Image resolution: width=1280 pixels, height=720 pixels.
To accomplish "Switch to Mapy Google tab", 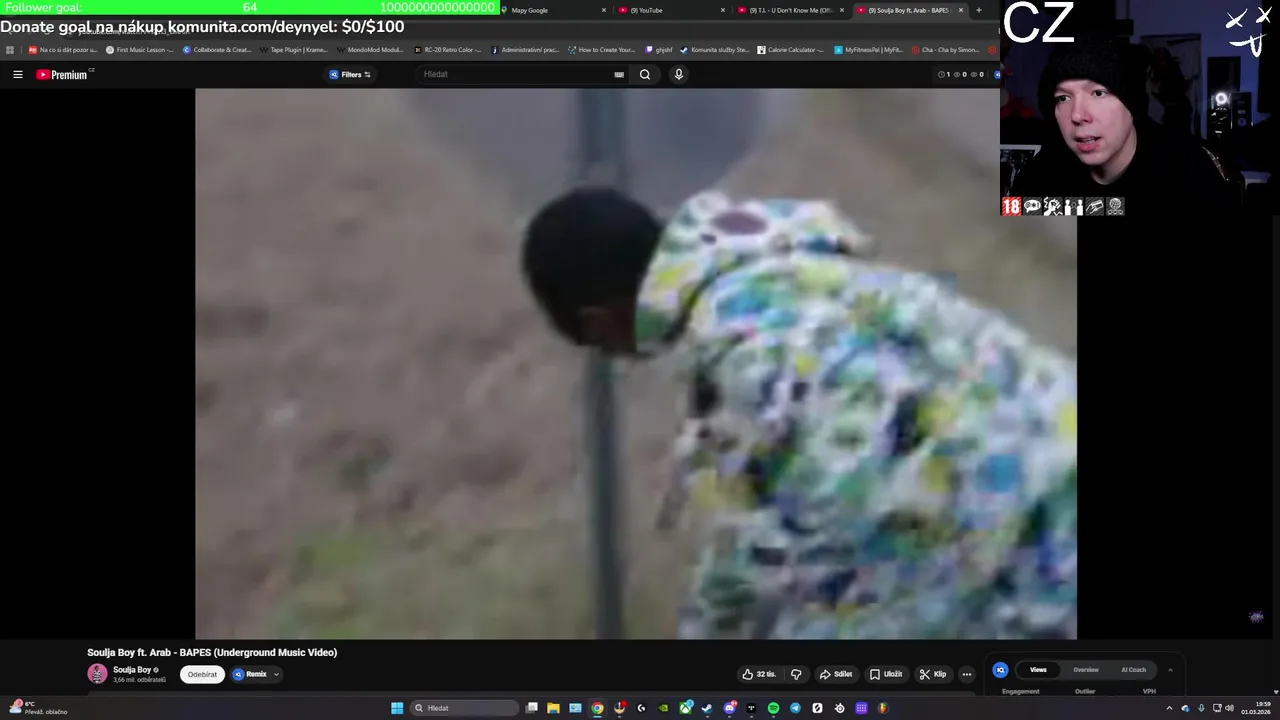I will 555,10.
